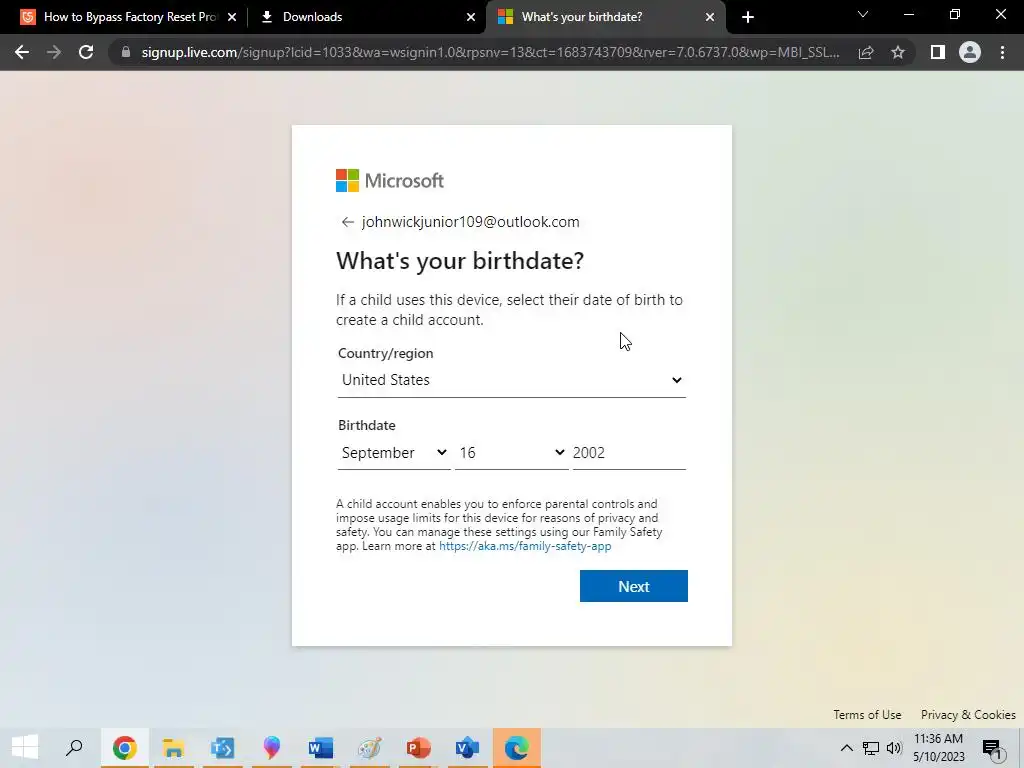
Task: Open the family-safety-app link
Action: tap(525, 546)
